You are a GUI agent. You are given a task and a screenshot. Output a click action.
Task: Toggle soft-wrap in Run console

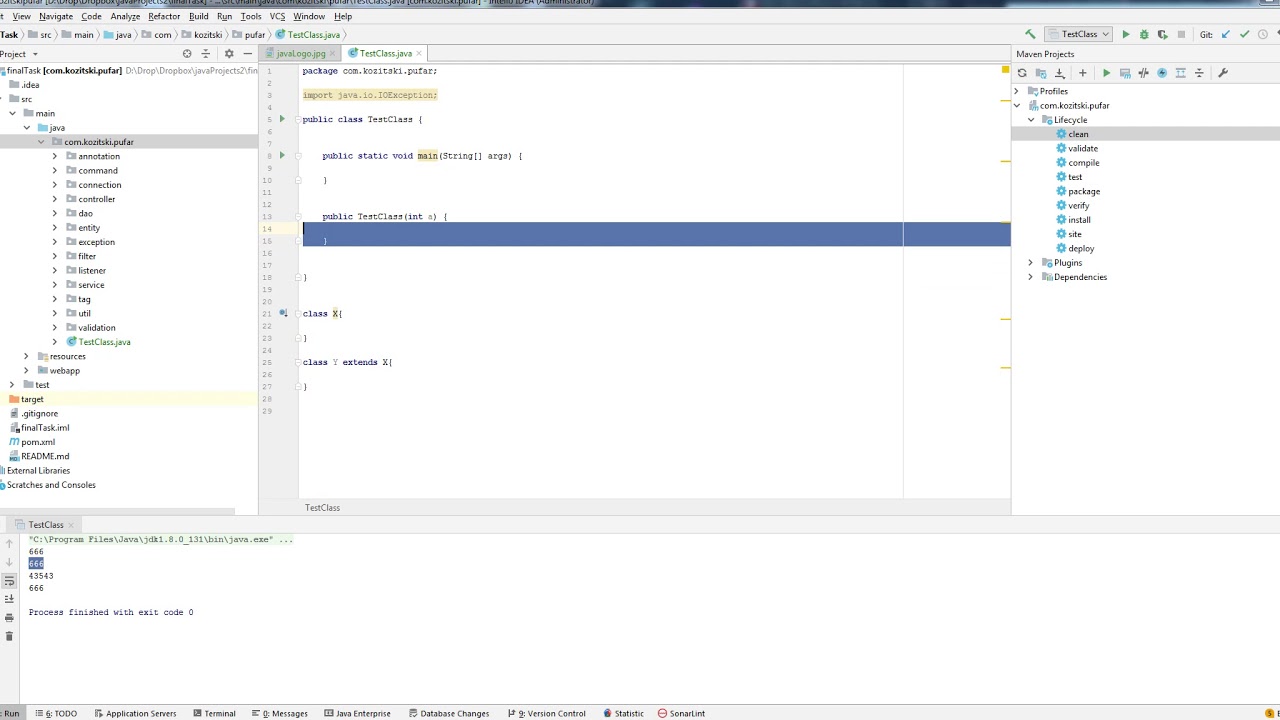[9, 581]
